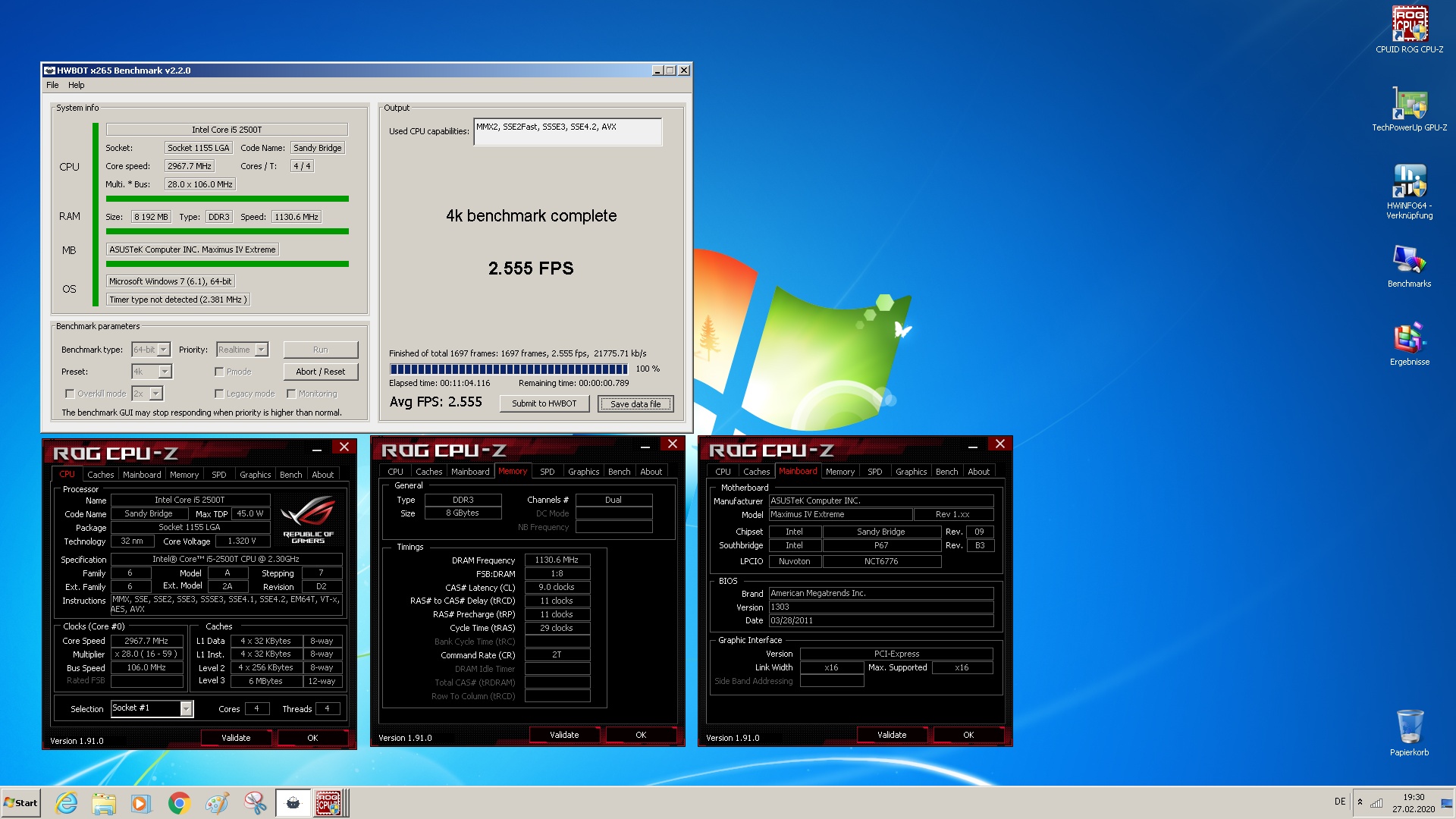Minimize the first ROG CPU-Z CPU window
The height and width of the screenshot is (819, 1456).
tap(316, 450)
